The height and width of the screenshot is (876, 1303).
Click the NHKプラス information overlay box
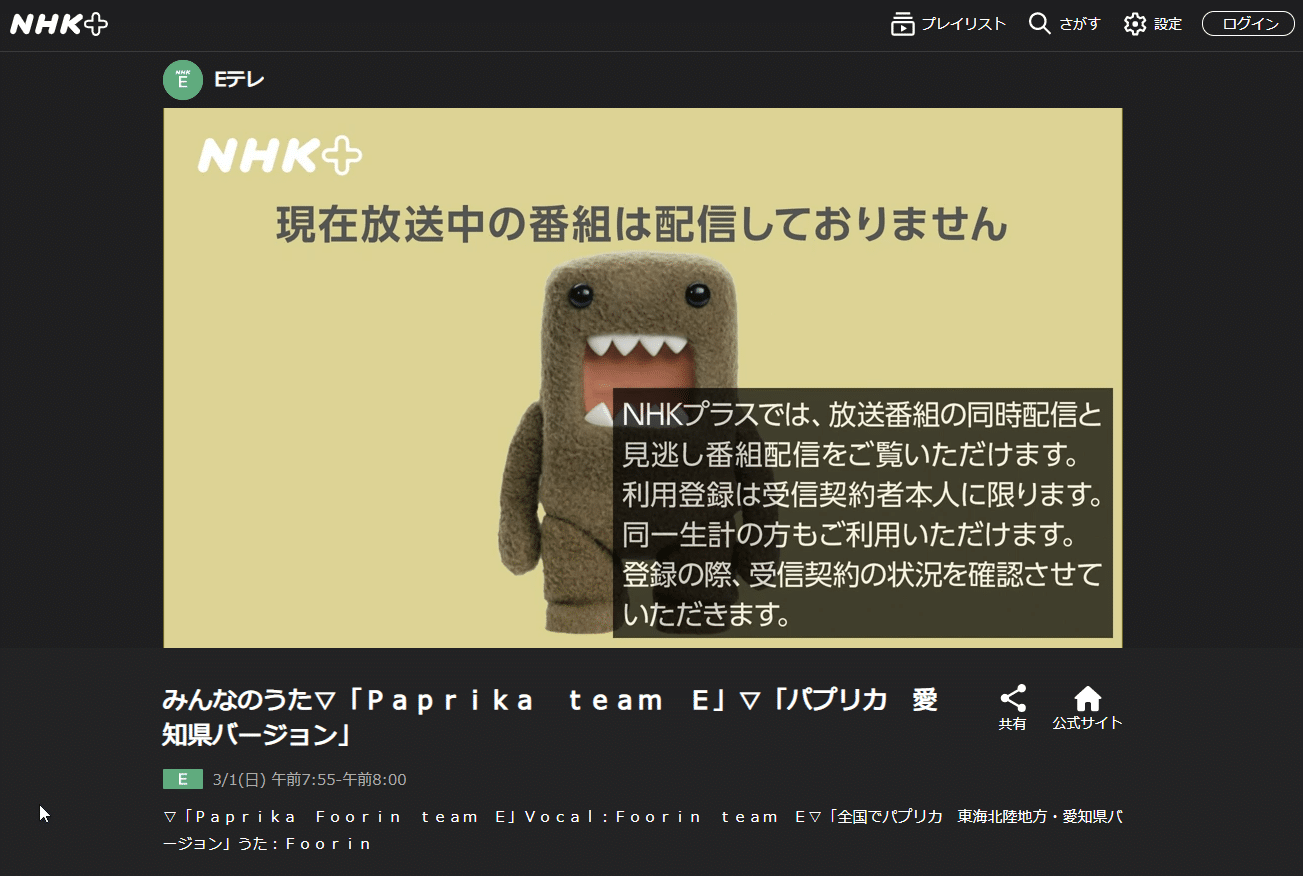point(863,513)
